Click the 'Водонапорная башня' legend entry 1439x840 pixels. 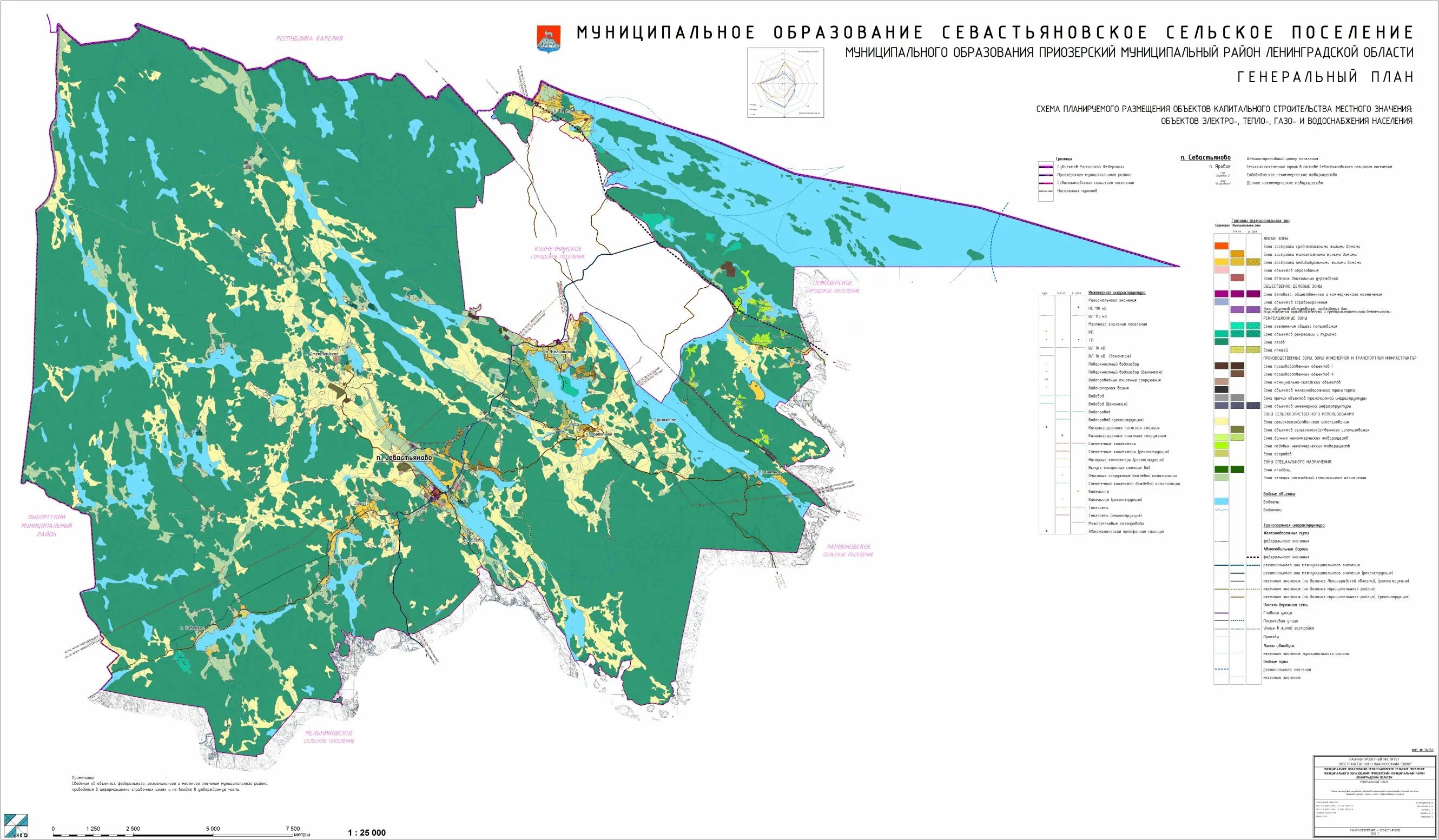1108,388
